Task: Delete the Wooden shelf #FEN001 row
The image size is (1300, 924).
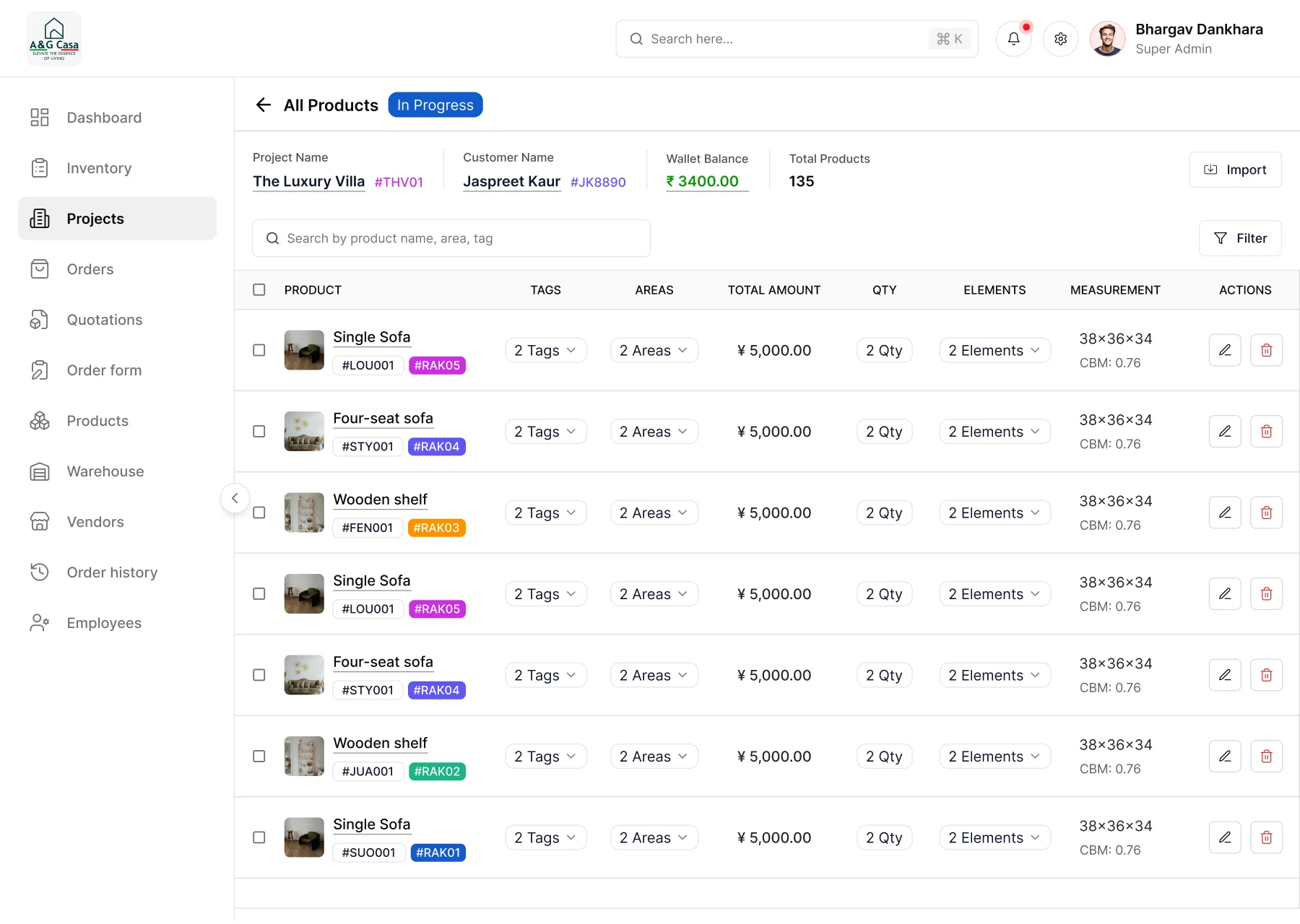Action: tap(1266, 513)
